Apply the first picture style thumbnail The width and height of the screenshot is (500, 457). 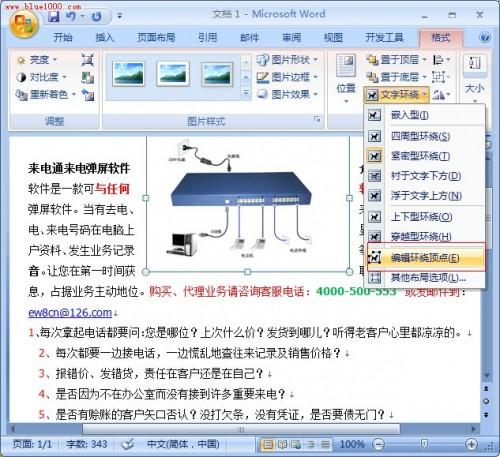point(129,74)
